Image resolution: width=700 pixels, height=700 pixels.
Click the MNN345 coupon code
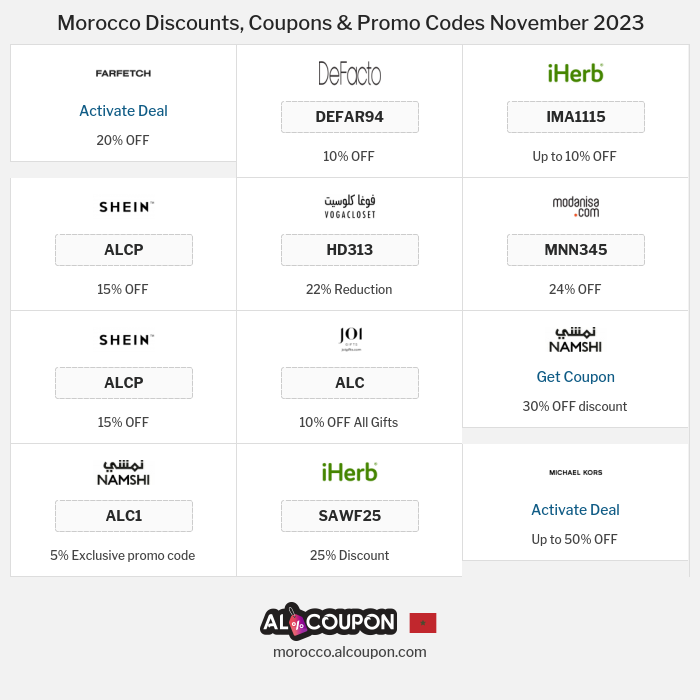coord(575,250)
